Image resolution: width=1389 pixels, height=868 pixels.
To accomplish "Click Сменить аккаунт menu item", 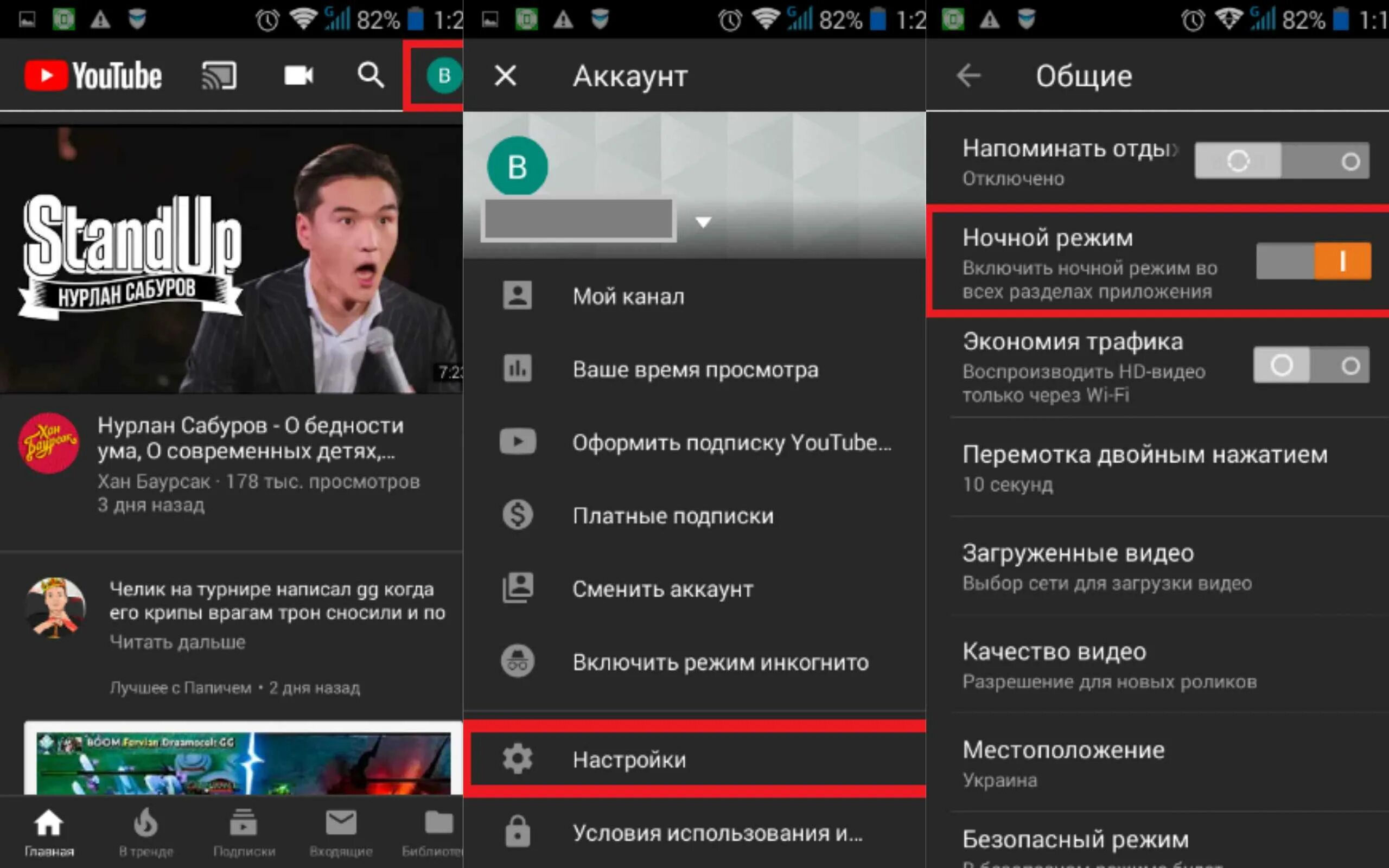I will point(662,589).
